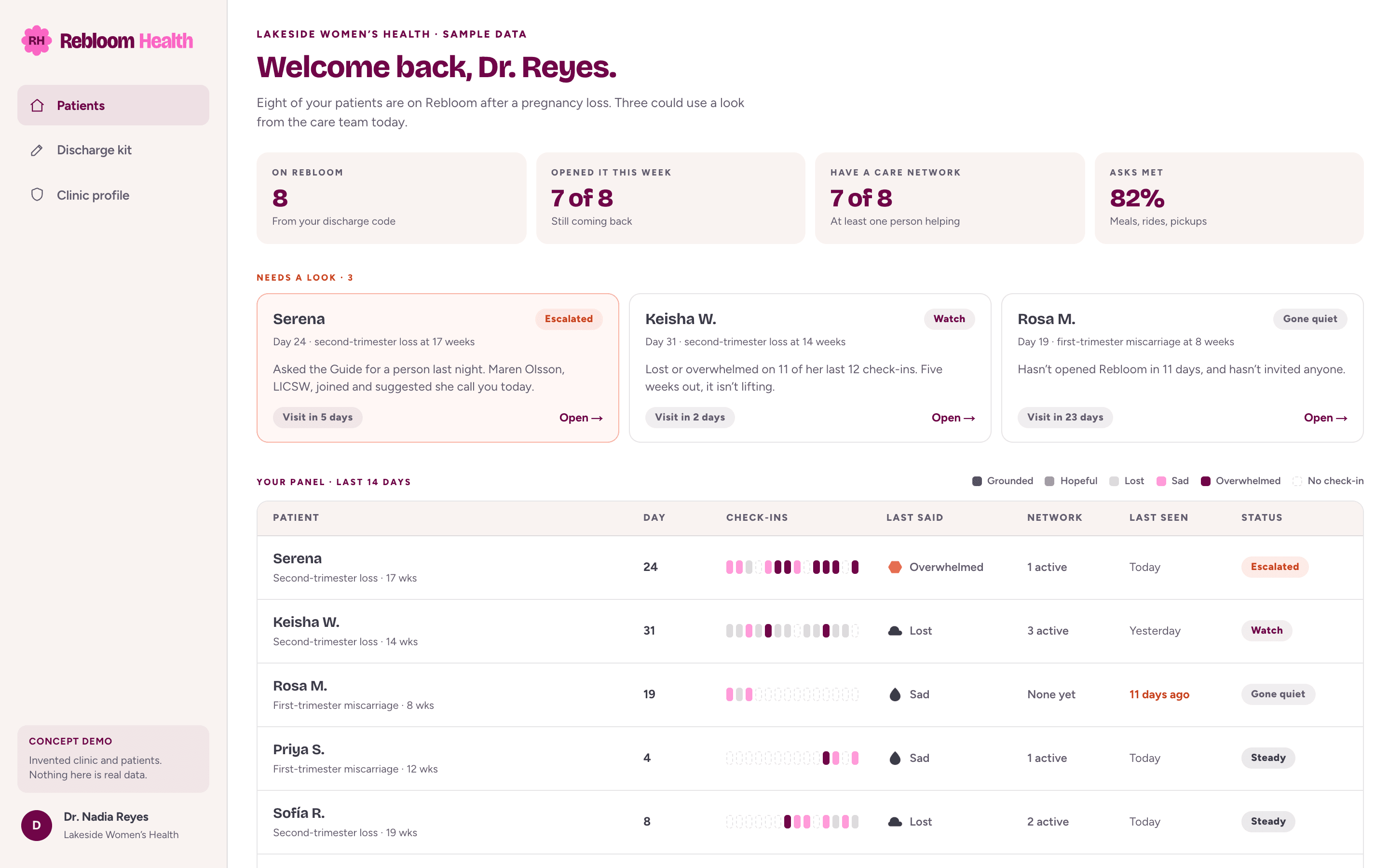
Task: Select Serena row in patient panel
Action: pyautogui.click(x=810, y=568)
